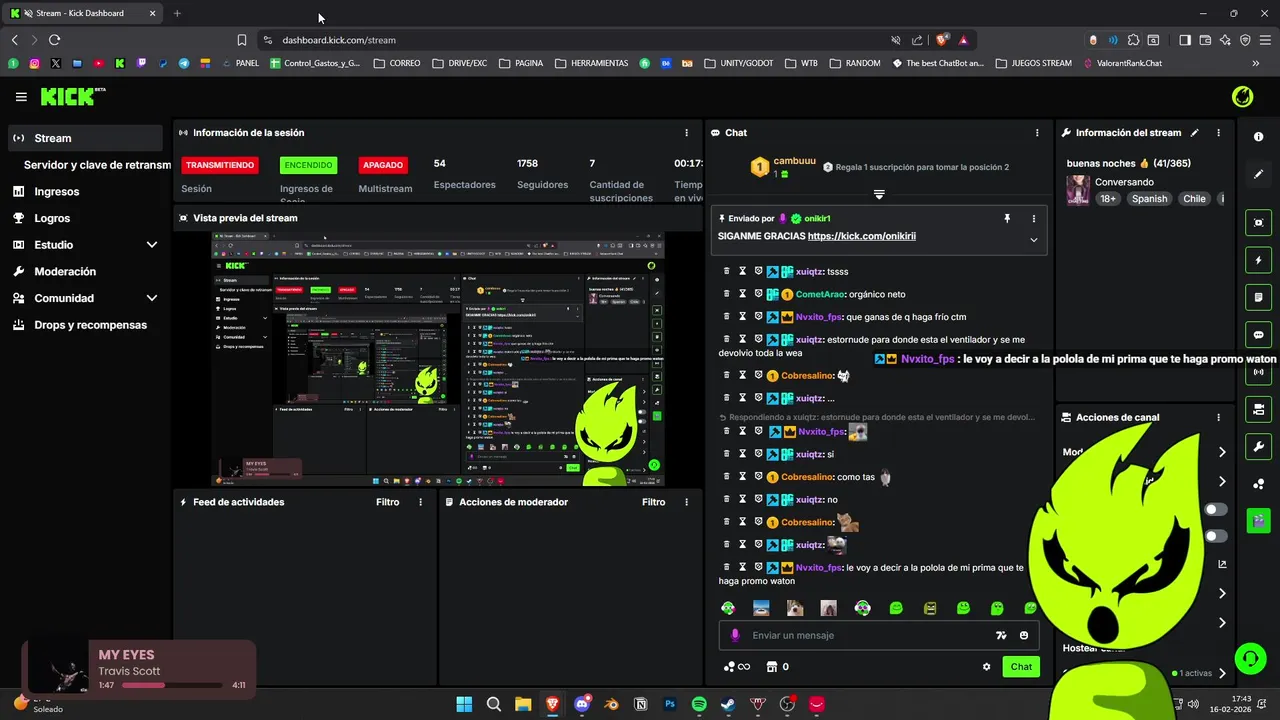Click the Brave Shields icon in address bar
1280x720 pixels.
click(x=942, y=40)
